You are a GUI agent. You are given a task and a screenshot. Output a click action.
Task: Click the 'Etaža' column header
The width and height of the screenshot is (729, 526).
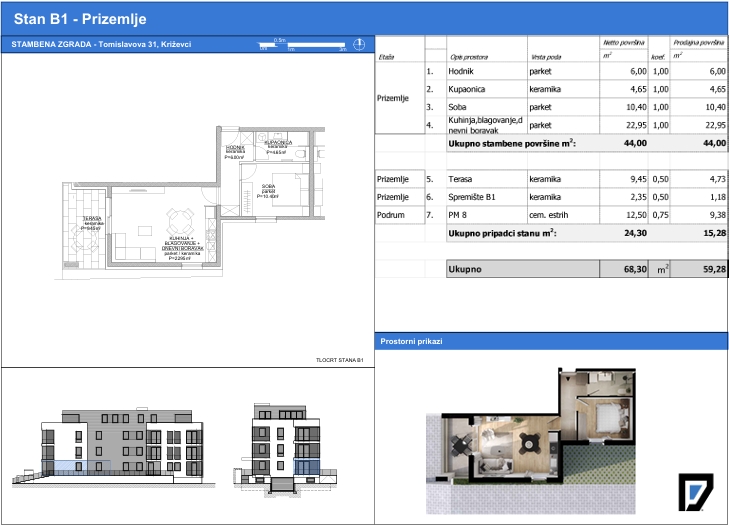coord(386,57)
